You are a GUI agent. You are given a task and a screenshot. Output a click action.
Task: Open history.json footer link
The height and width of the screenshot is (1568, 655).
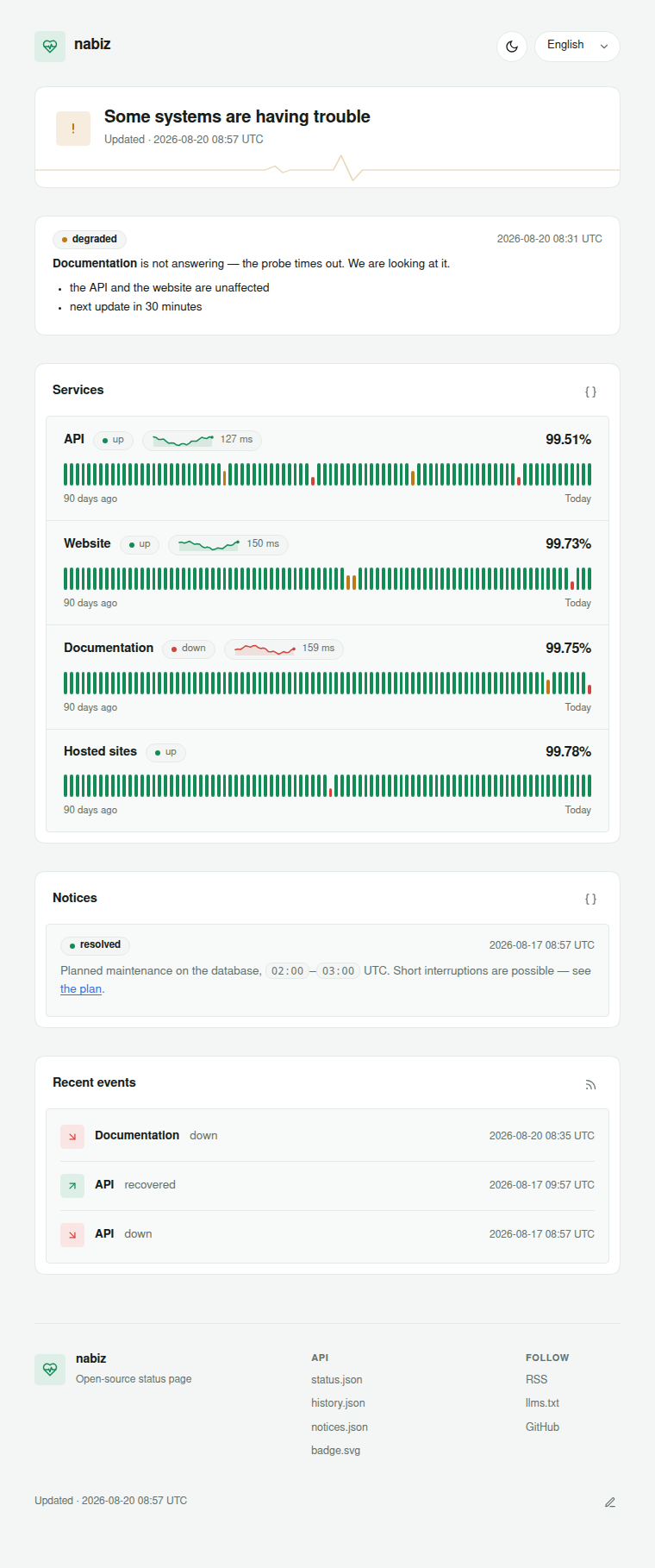coord(338,1403)
